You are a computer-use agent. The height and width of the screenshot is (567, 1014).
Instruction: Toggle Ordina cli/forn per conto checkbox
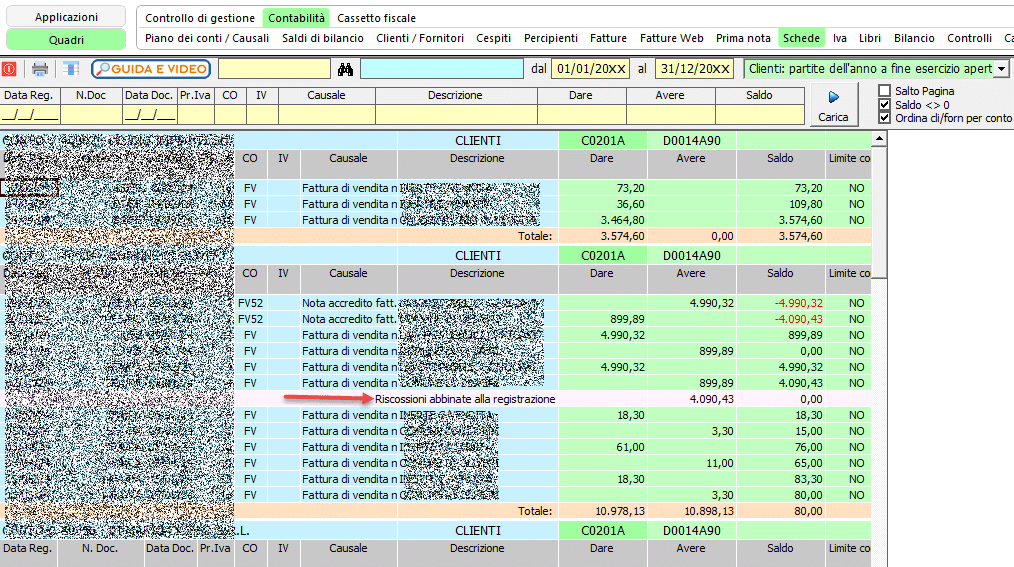click(884, 118)
